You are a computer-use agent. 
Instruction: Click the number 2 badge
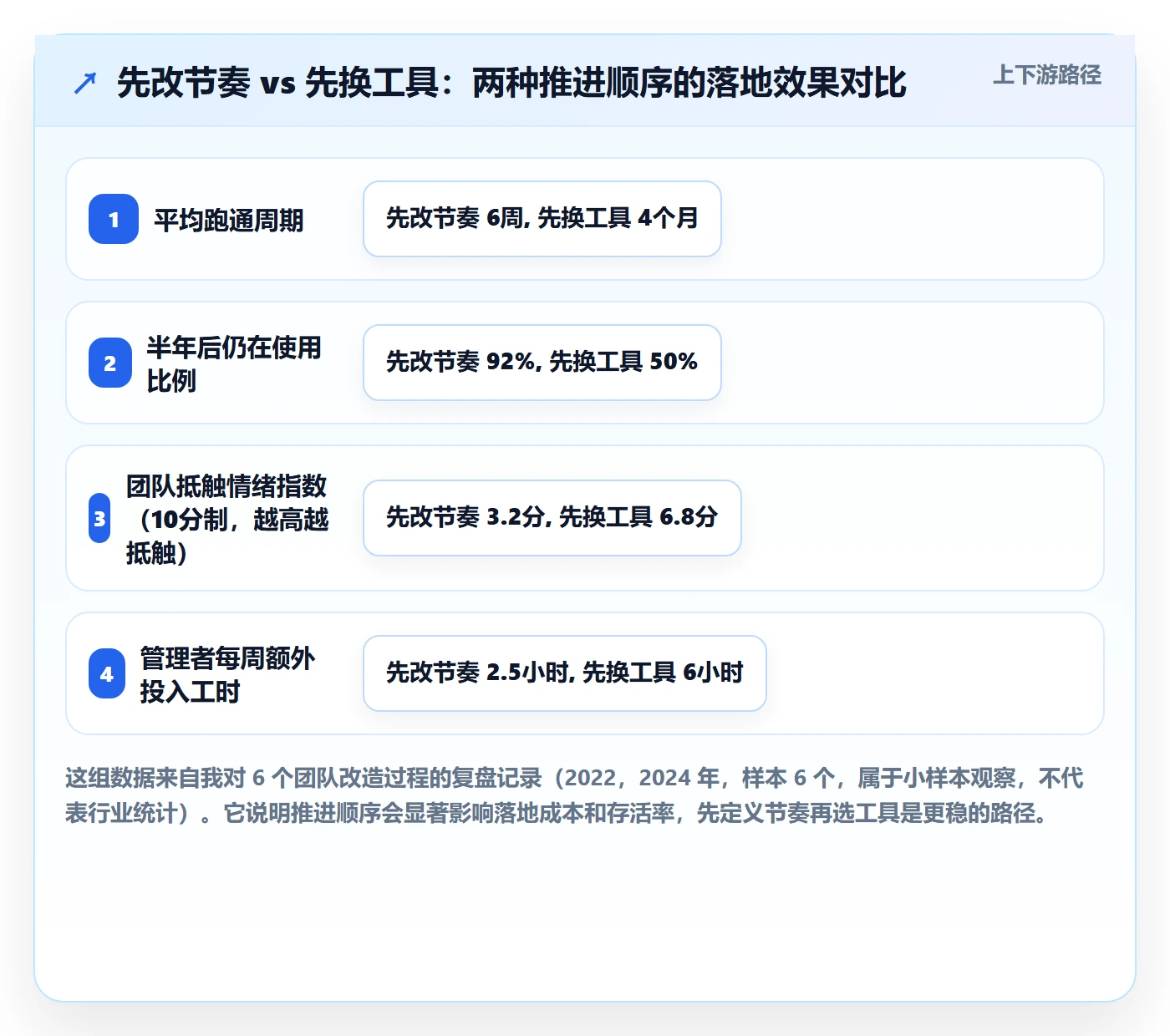click(x=110, y=363)
